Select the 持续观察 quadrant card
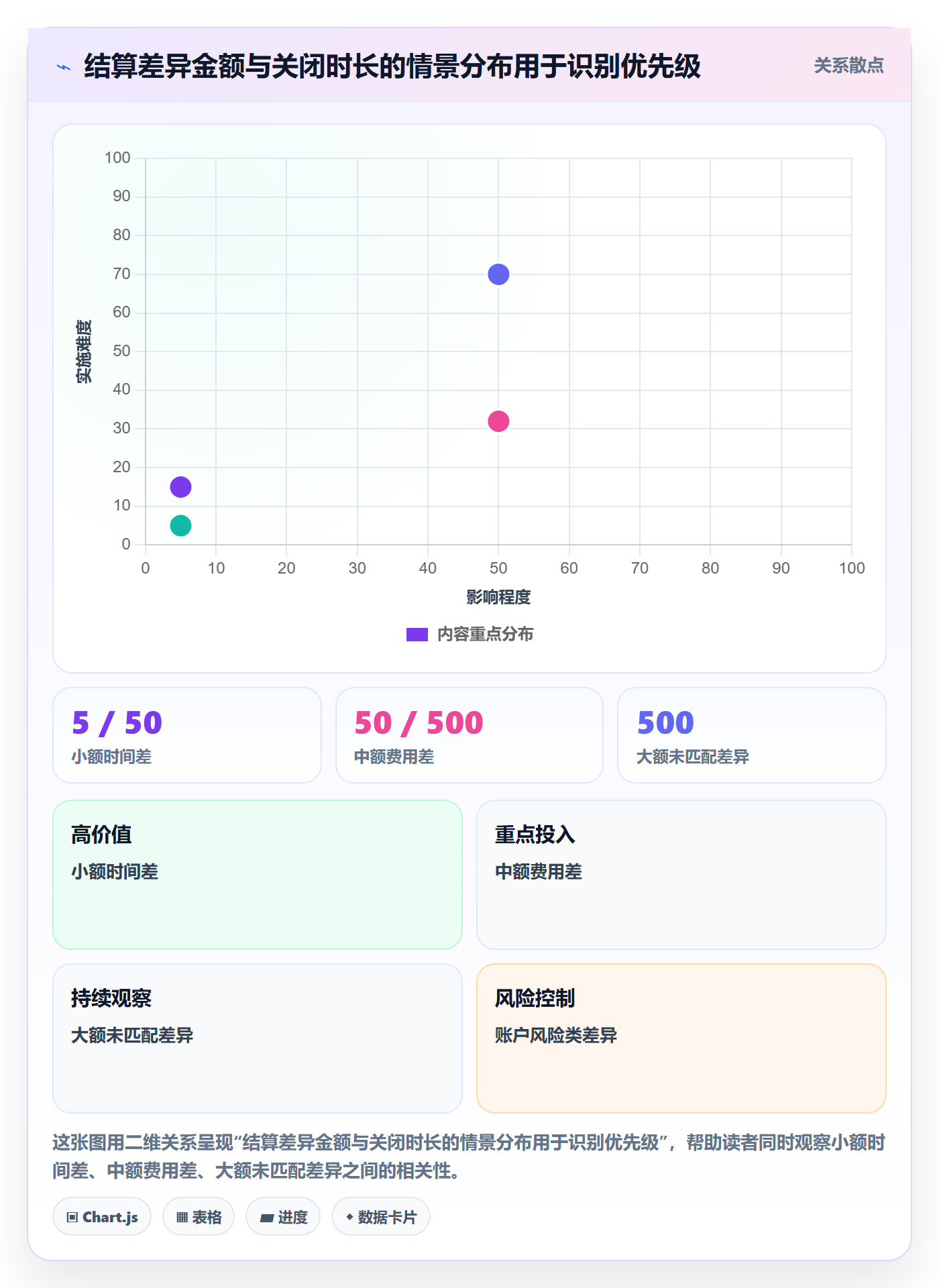 (258, 1038)
